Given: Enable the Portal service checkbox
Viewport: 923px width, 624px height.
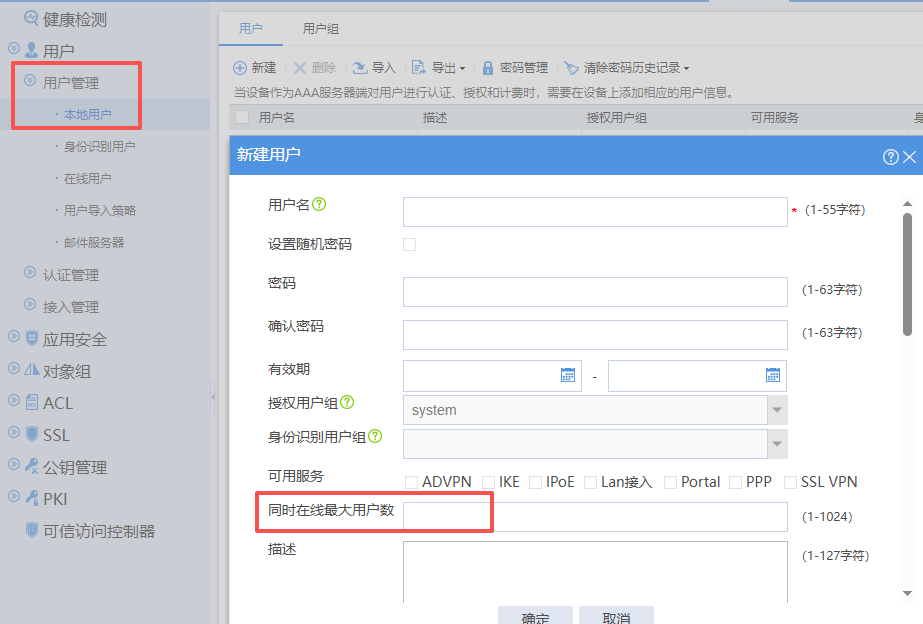Looking at the screenshot, I should point(670,483).
